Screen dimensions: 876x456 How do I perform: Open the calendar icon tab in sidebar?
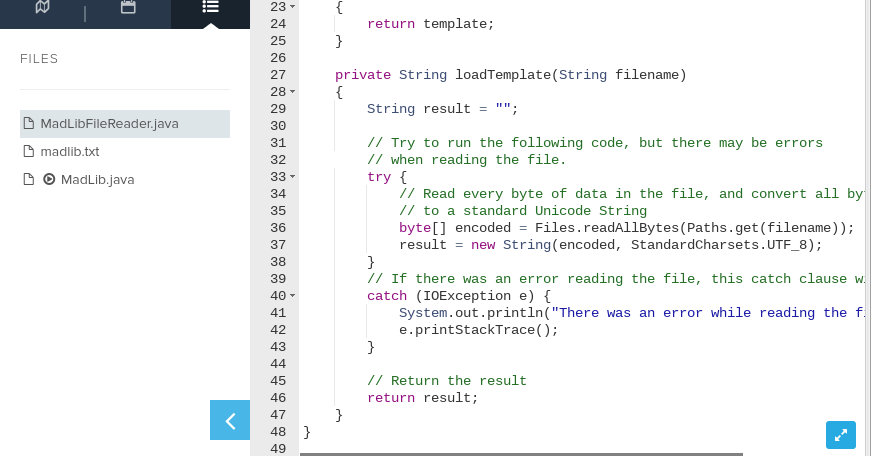coord(128,7)
